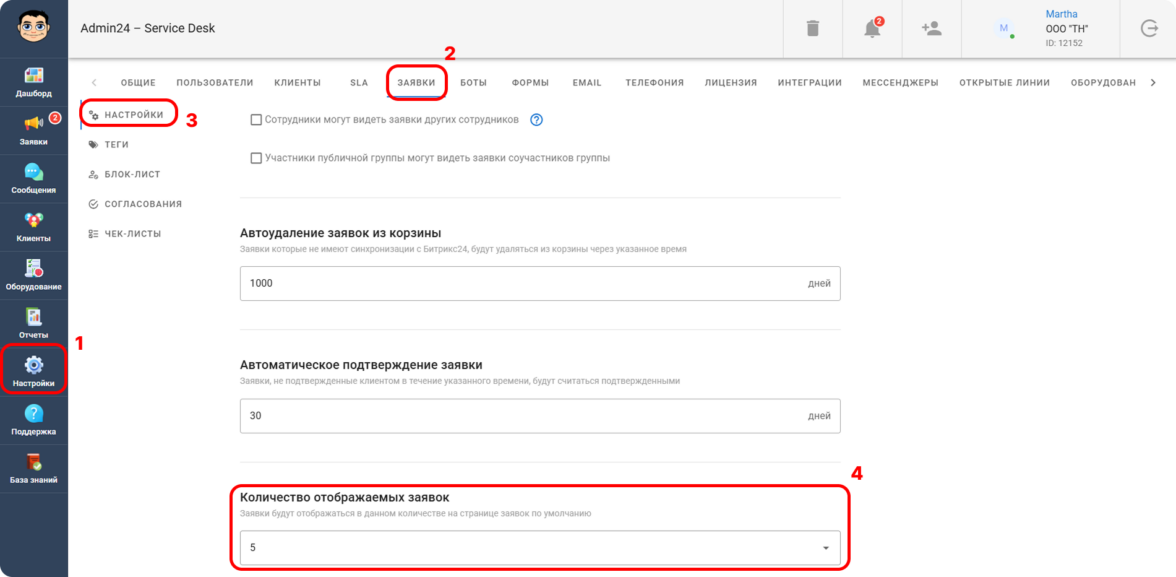This screenshot has width=1176, height=577.
Task: Switch to the ЗАЯВКИ tab
Action: [416, 83]
